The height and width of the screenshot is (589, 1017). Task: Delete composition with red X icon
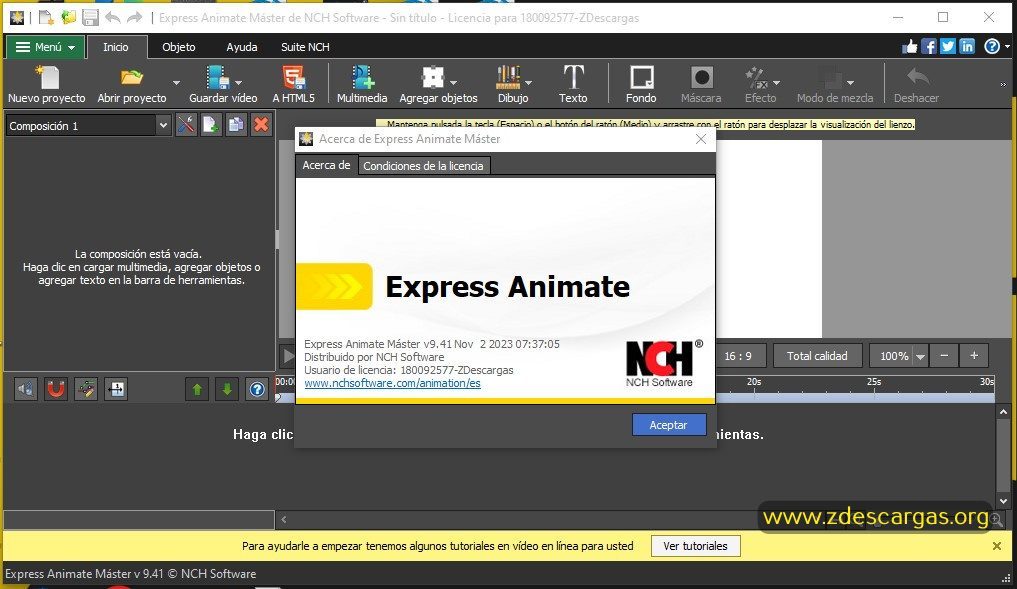(261, 124)
